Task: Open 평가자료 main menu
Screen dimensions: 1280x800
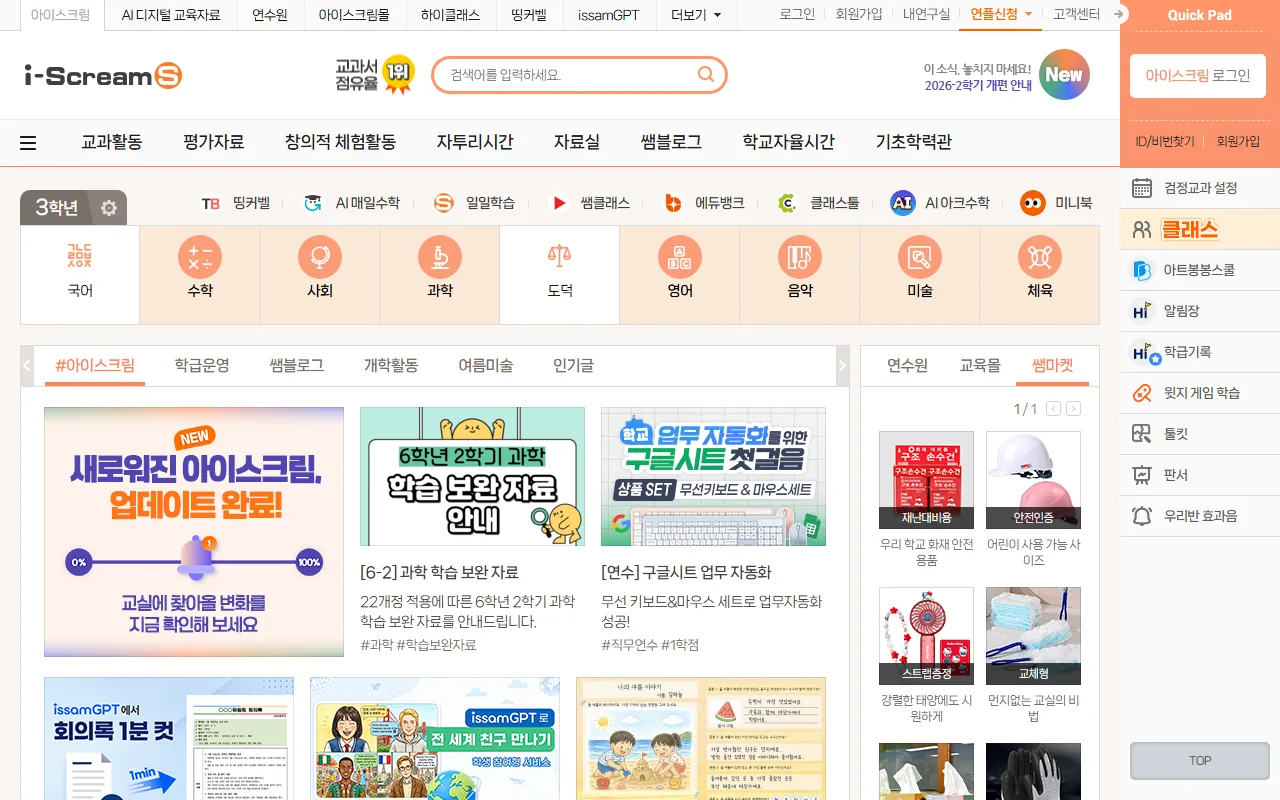Action: pyautogui.click(x=214, y=142)
